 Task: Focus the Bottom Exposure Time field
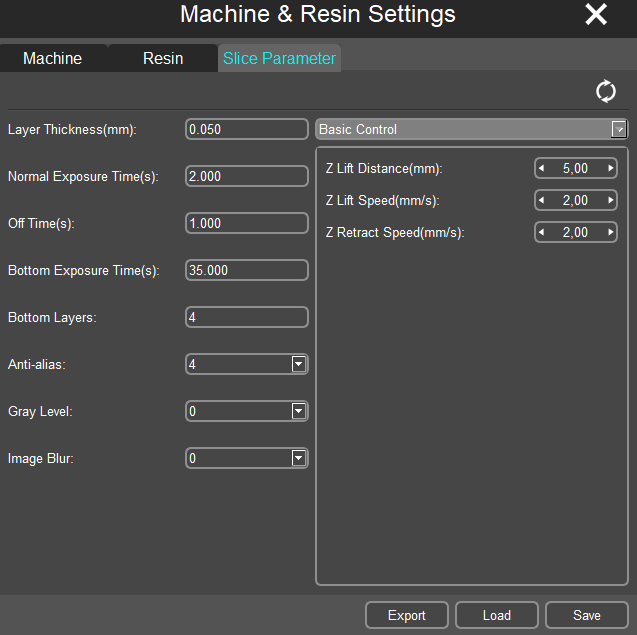coord(246,270)
